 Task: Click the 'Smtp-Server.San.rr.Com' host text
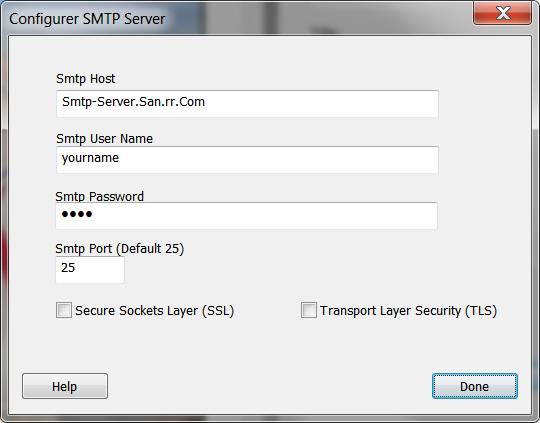(134, 102)
